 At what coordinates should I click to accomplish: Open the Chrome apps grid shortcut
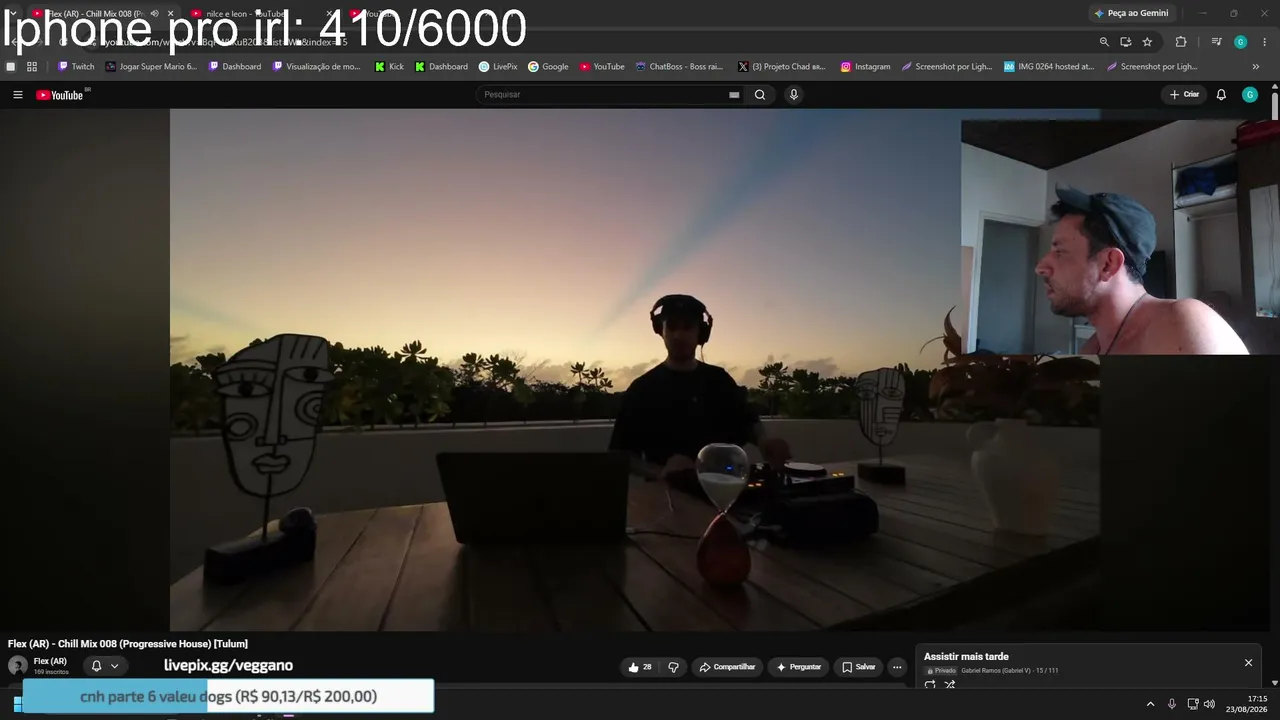tap(32, 67)
